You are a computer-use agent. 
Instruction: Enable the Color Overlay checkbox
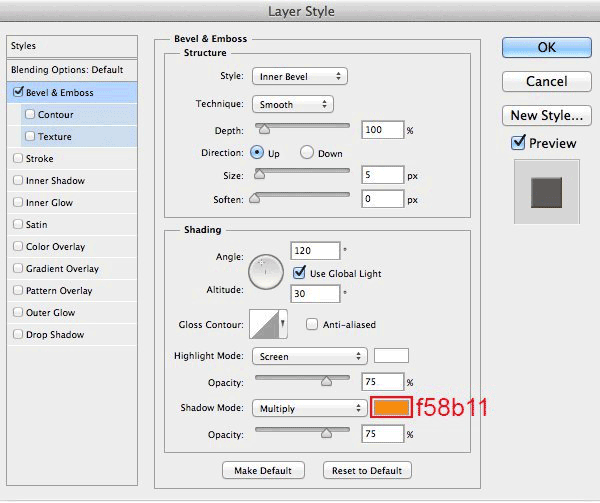pos(18,246)
